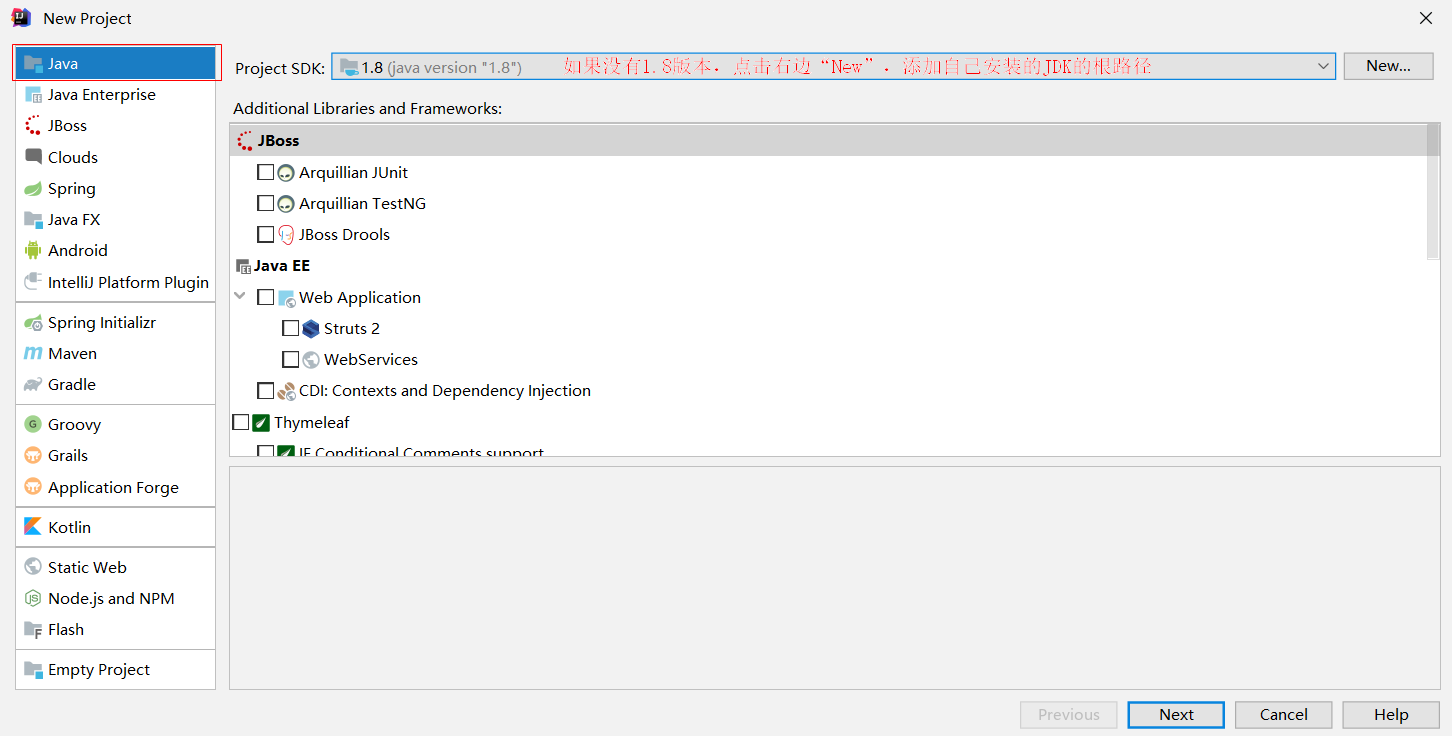The width and height of the screenshot is (1452, 736).
Task: Check the Struts 2 framework option
Action: (290, 328)
